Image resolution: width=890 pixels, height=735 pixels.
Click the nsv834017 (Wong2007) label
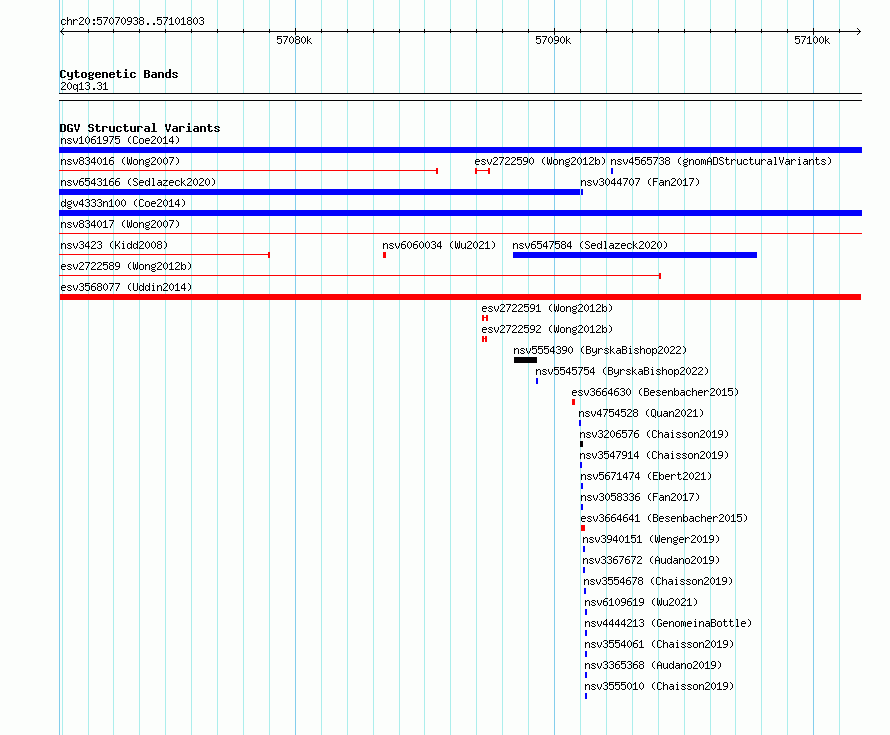(120, 224)
